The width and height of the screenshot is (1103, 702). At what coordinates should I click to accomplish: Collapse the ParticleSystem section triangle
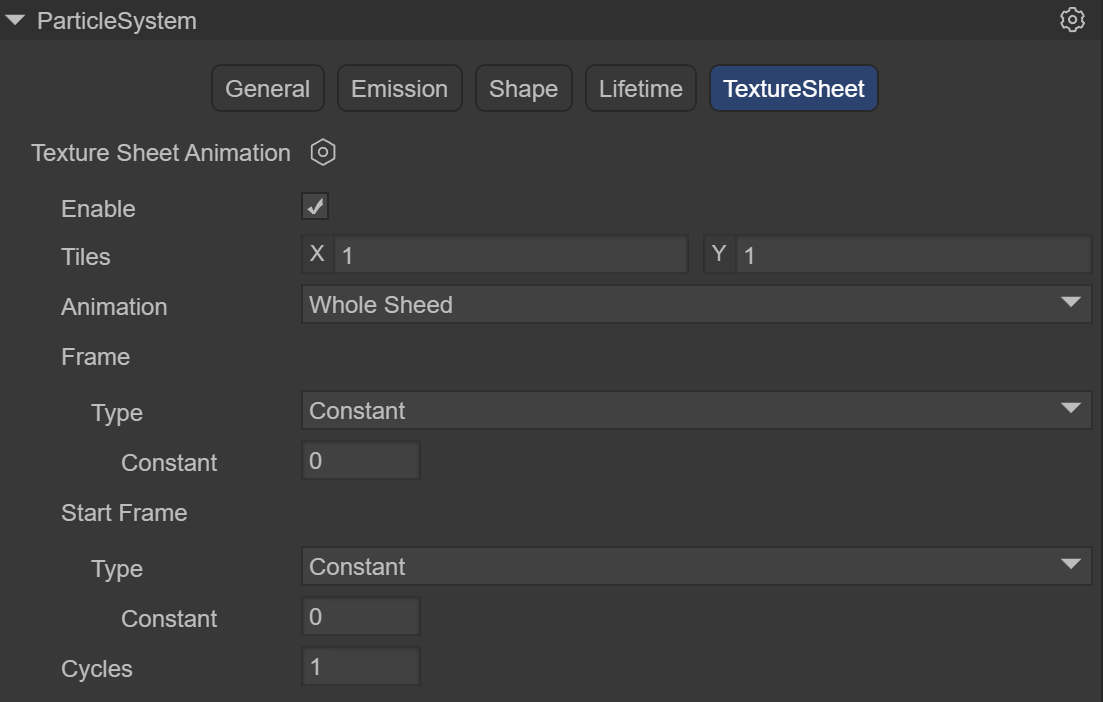click(x=15, y=20)
